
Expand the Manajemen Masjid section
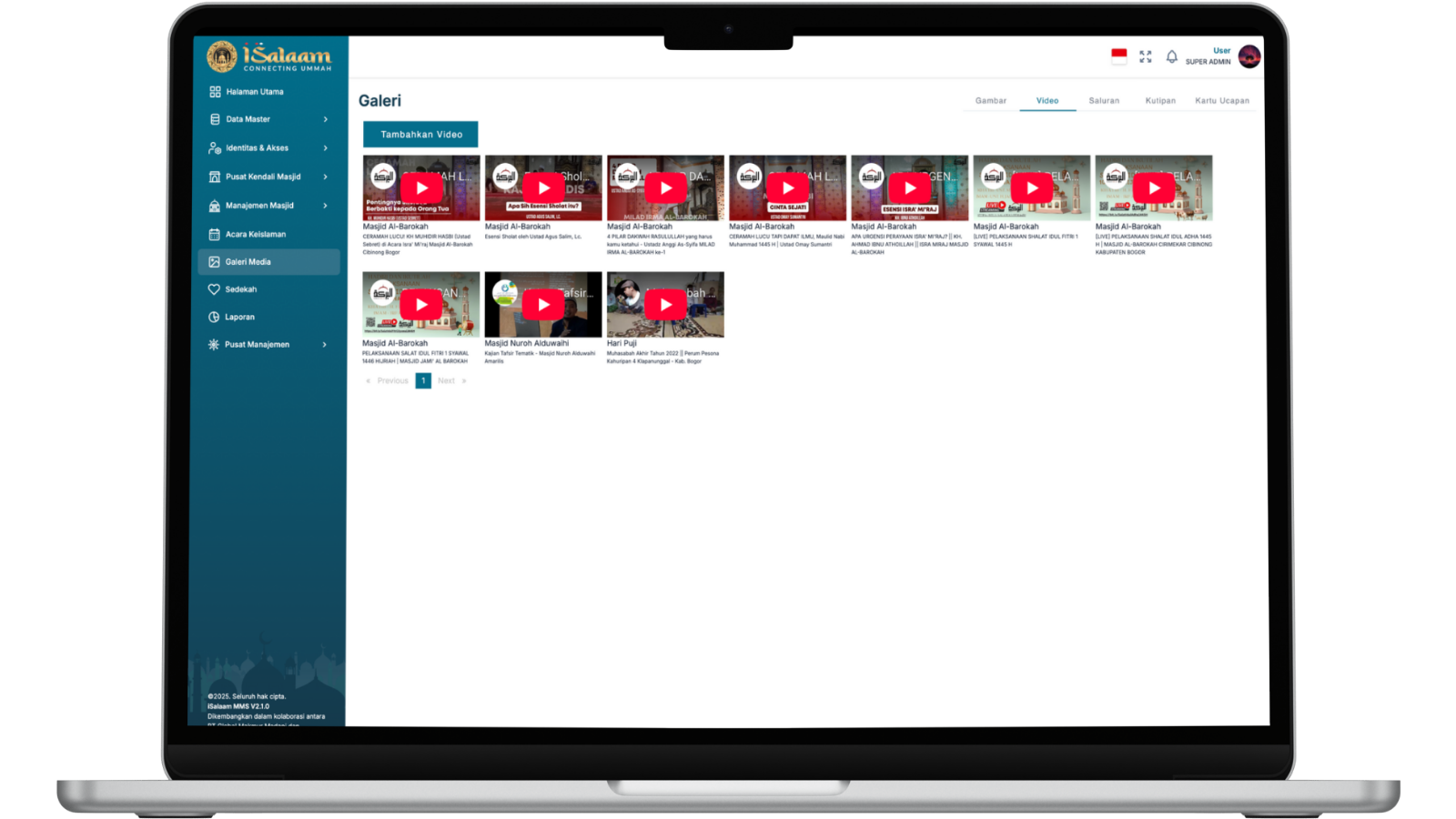click(325, 206)
